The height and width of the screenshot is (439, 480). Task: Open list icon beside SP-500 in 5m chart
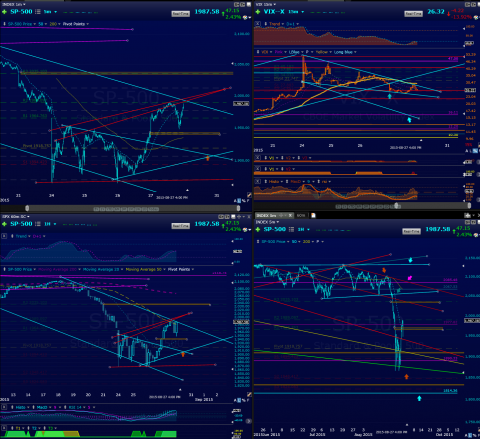tap(38, 12)
